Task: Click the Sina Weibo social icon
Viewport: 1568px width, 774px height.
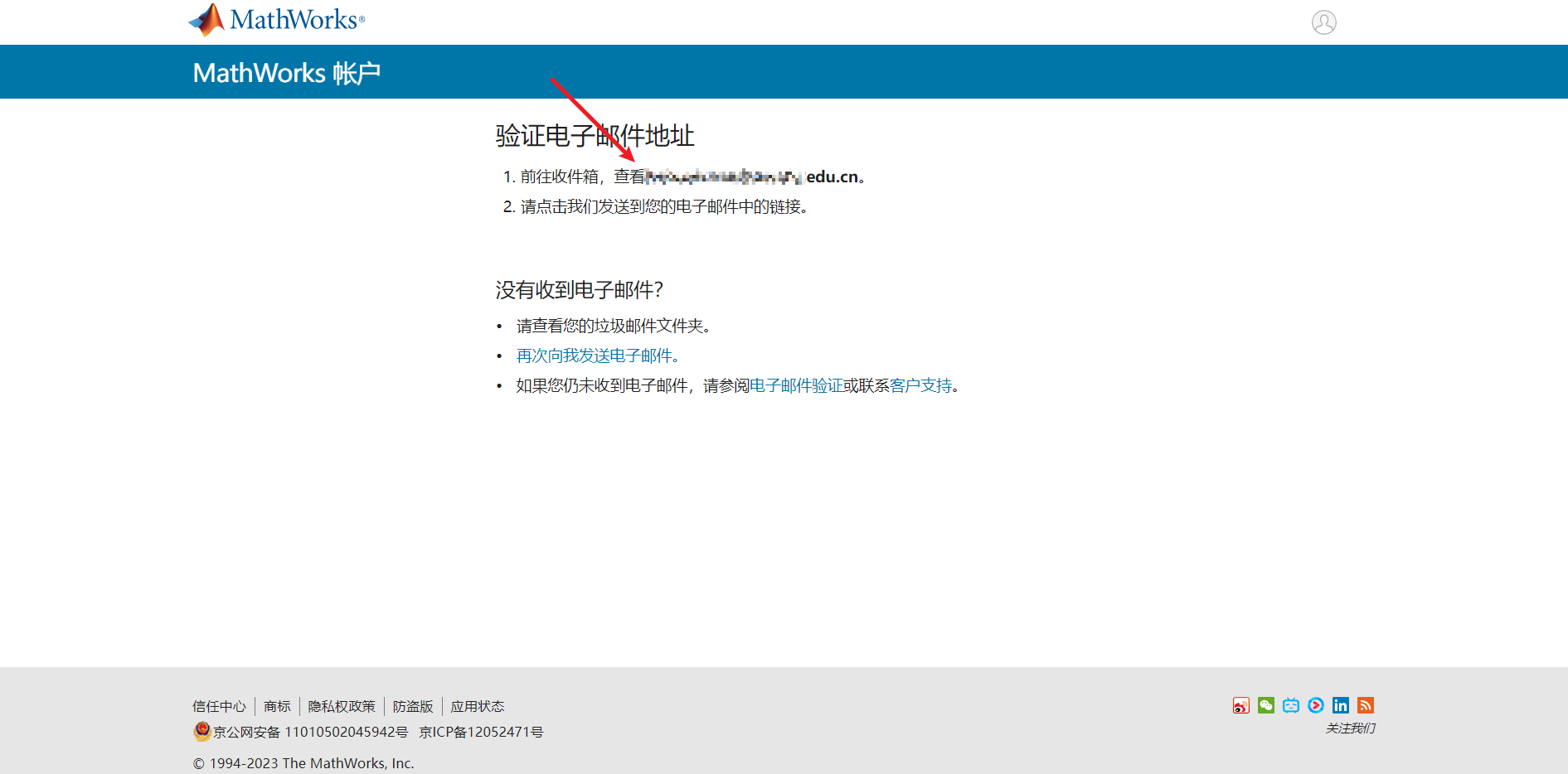Action: pyautogui.click(x=1240, y=705)
